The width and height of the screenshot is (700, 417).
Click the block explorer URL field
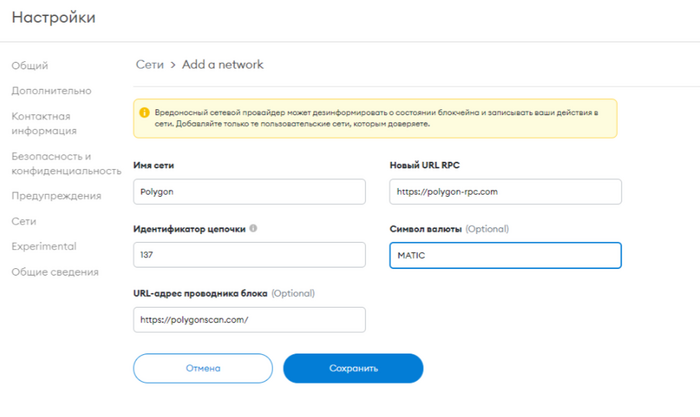[x=249, y=320]
